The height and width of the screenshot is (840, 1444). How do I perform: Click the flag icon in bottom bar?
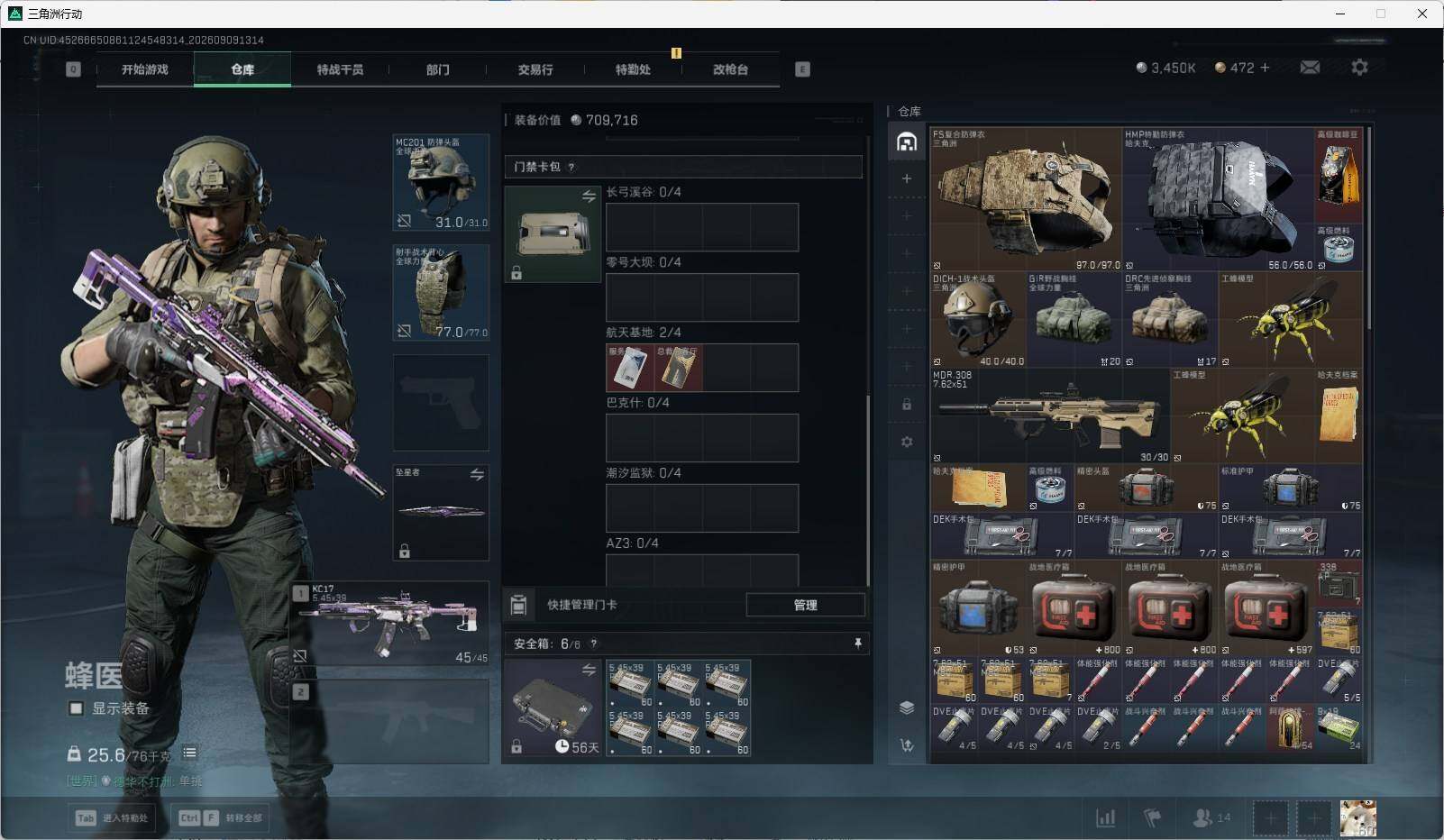[1152, 817]
